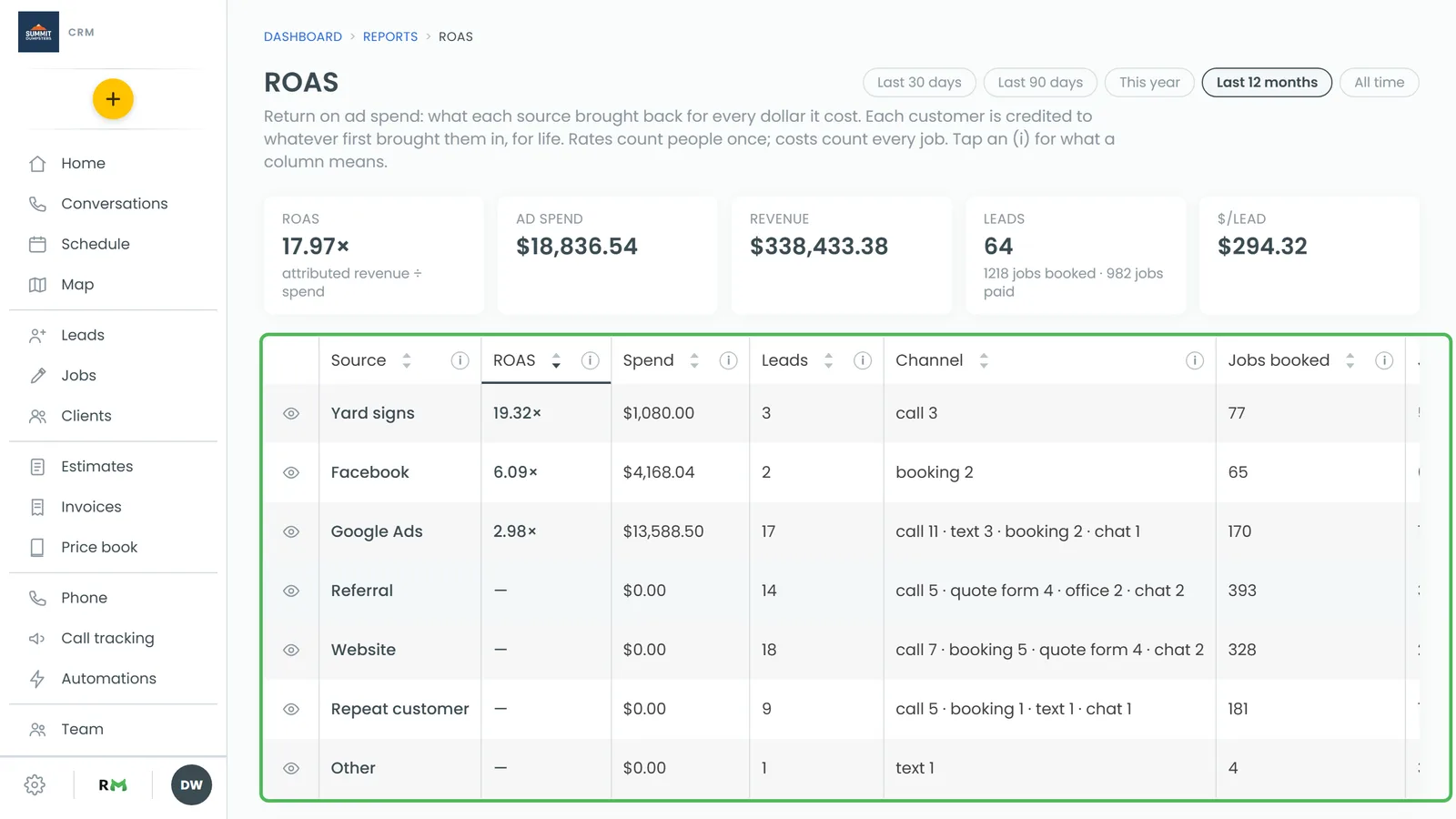Sort table by ROAS column

556,360
